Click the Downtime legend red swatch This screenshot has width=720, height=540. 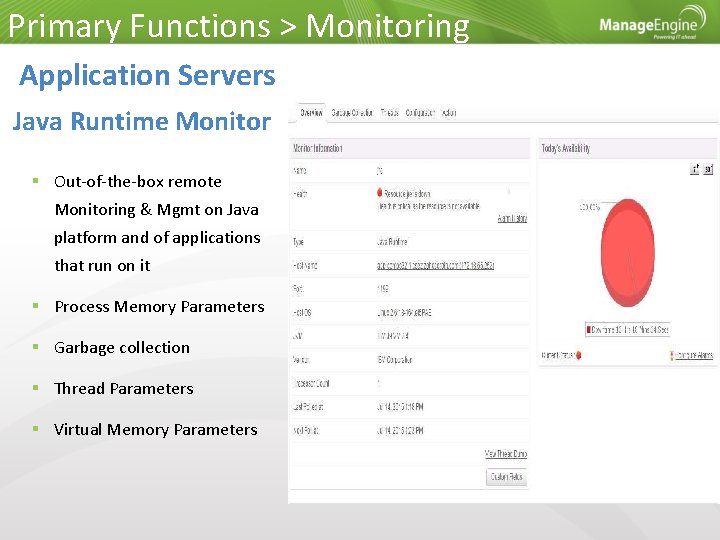click(589, 329)
